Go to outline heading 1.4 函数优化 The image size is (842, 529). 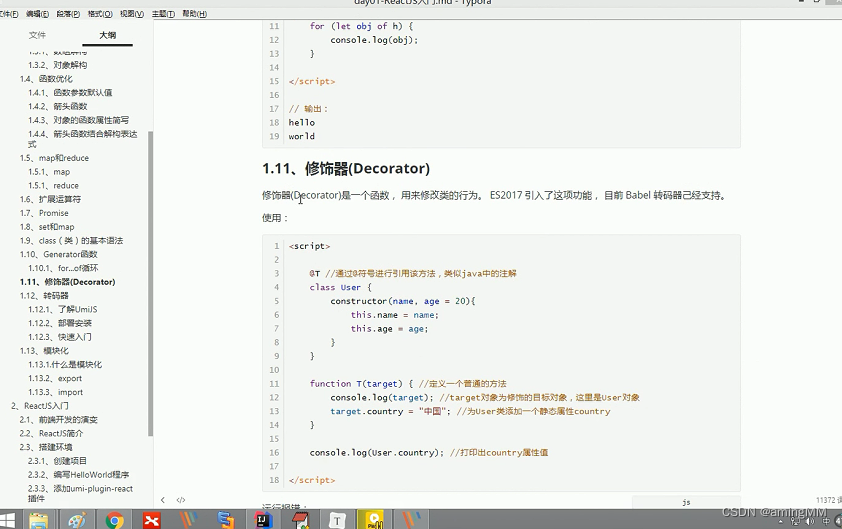46,79
